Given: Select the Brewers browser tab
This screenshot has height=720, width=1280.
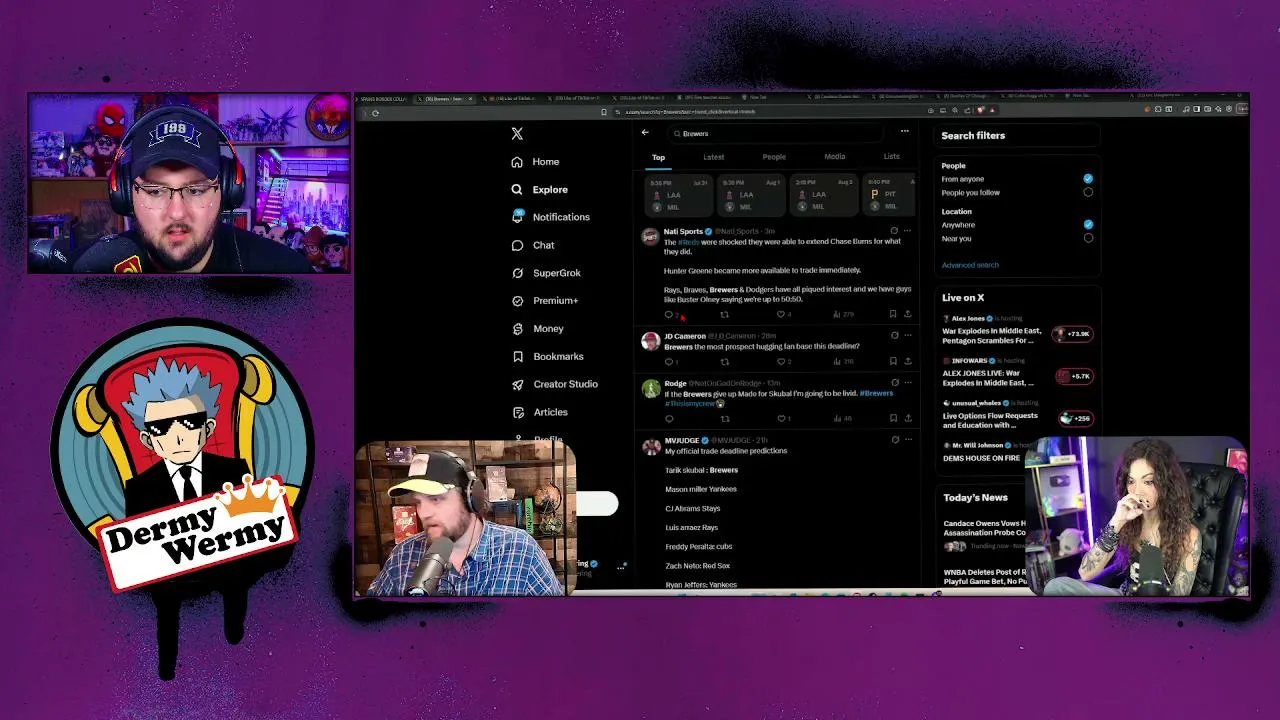Looking at the screenshot, I should 443,98.
